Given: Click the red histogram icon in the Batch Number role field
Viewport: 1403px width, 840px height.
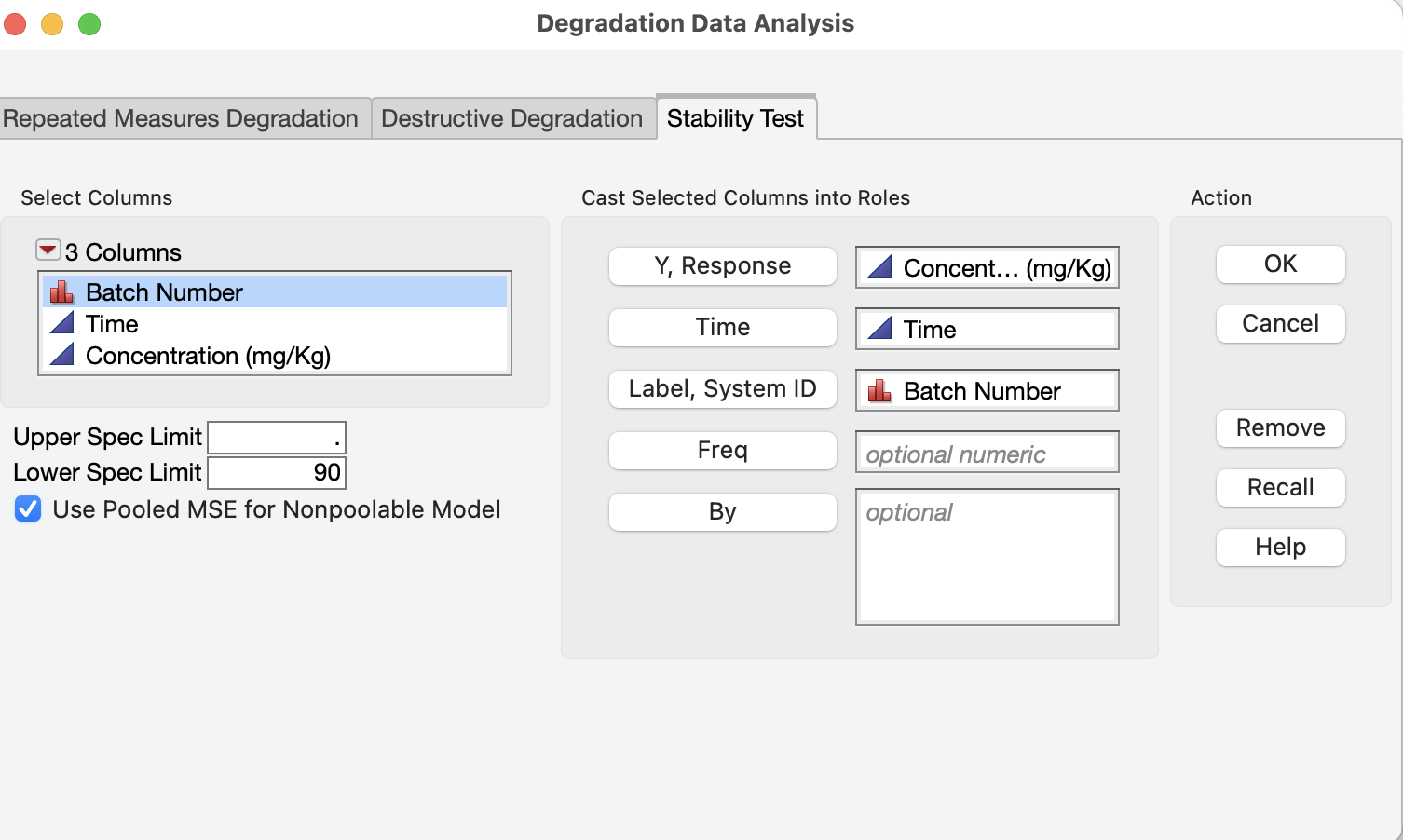Looking at the screenshot, I should pyautogui.click(x=879, y=390).
